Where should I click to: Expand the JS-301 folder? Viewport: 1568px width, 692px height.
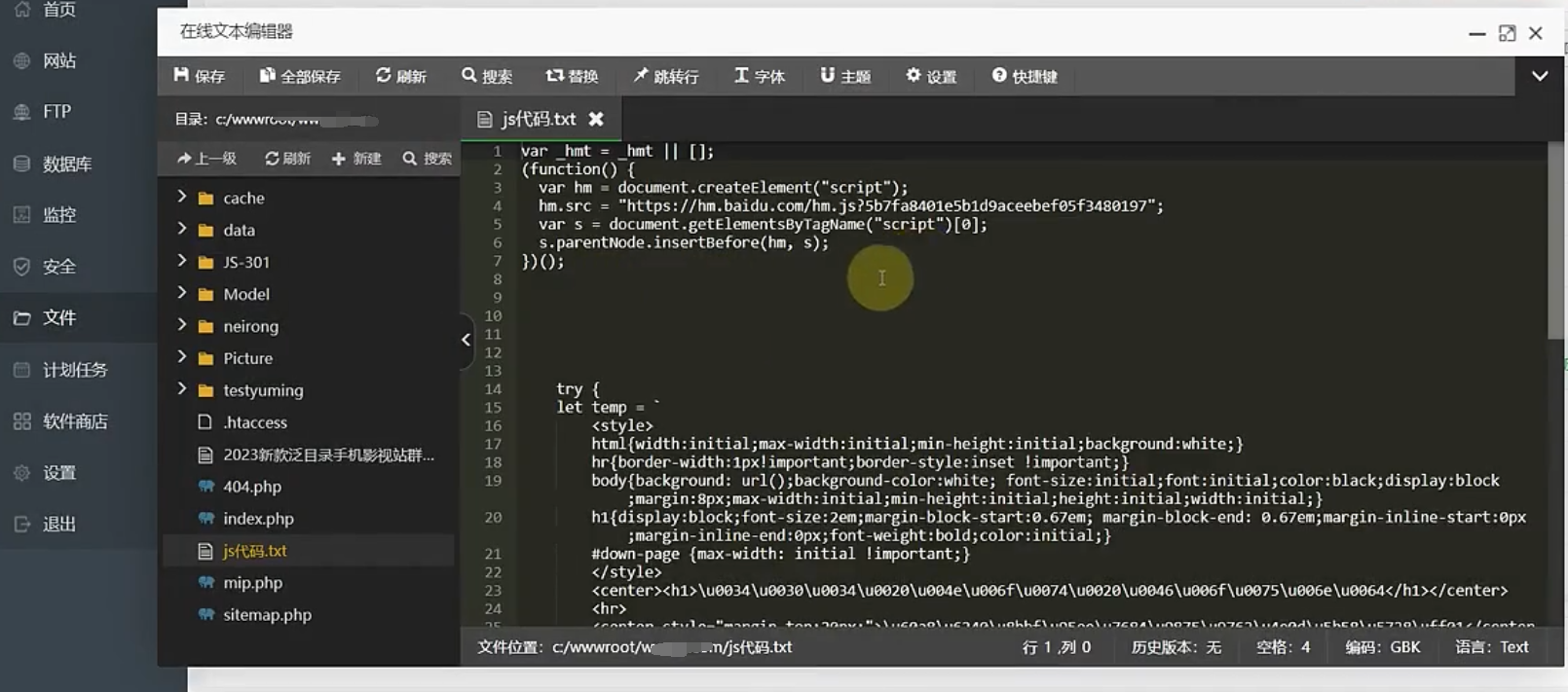[x=182, y=261]
